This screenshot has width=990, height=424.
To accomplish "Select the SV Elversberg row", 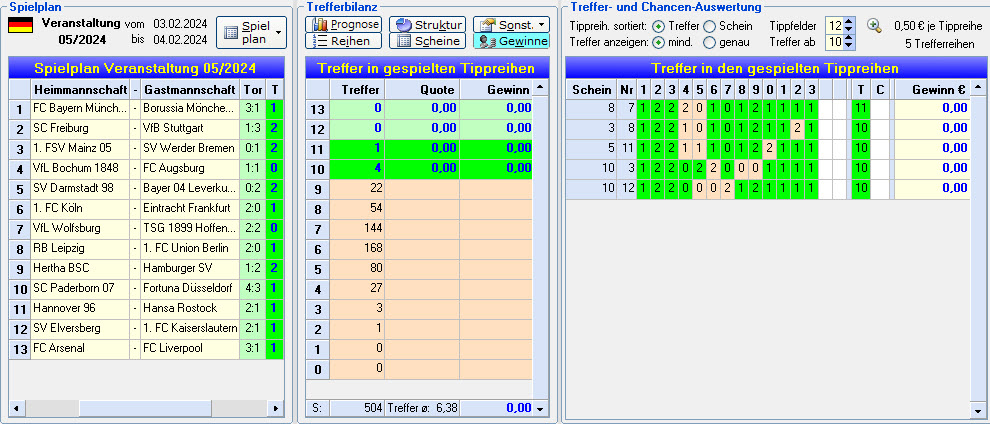I will point(146,328).
